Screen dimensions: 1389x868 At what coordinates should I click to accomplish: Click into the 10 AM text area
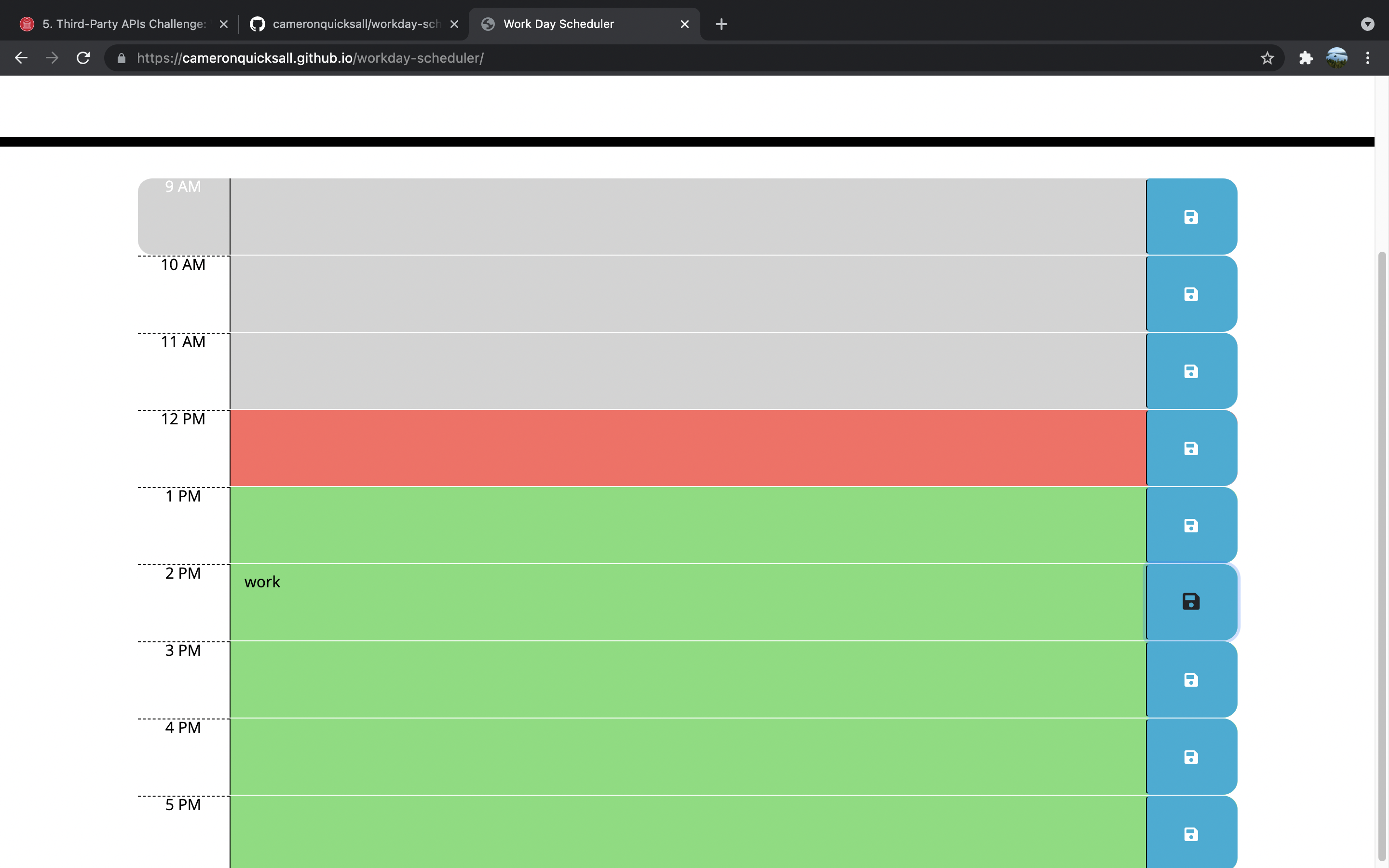(688, 294)
